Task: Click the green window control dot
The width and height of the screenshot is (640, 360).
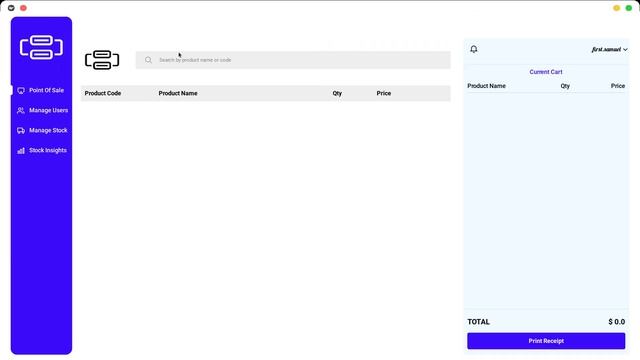Action: click(x=629, y=8)
